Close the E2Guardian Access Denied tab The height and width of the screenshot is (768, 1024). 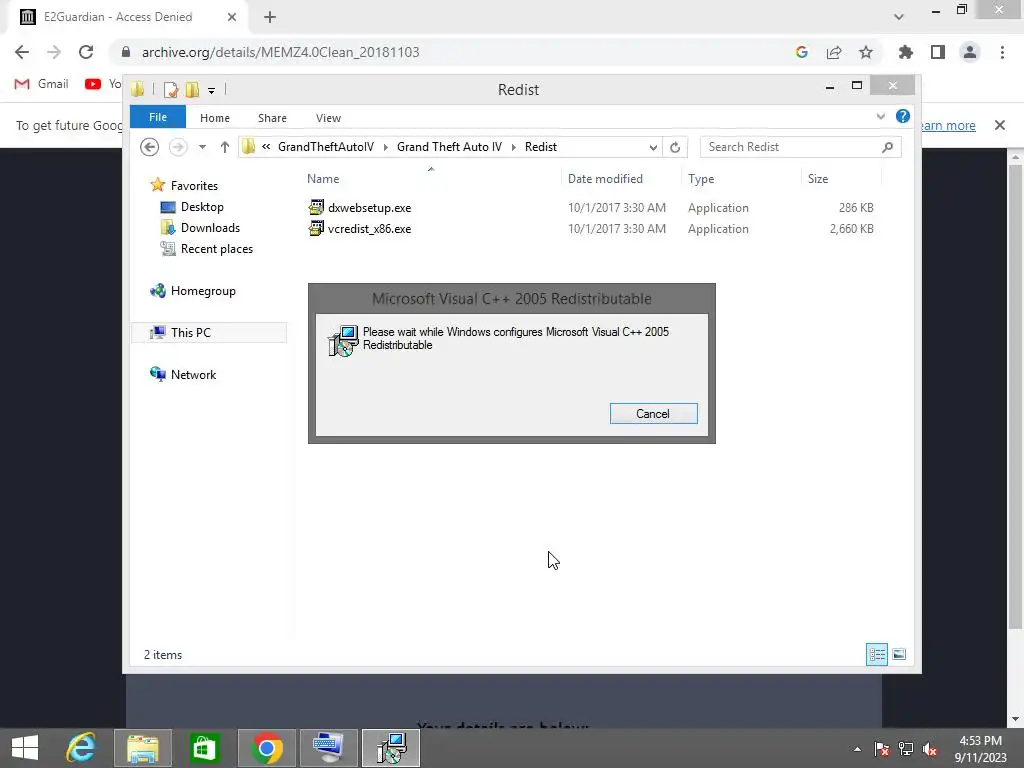pos(232,17)
